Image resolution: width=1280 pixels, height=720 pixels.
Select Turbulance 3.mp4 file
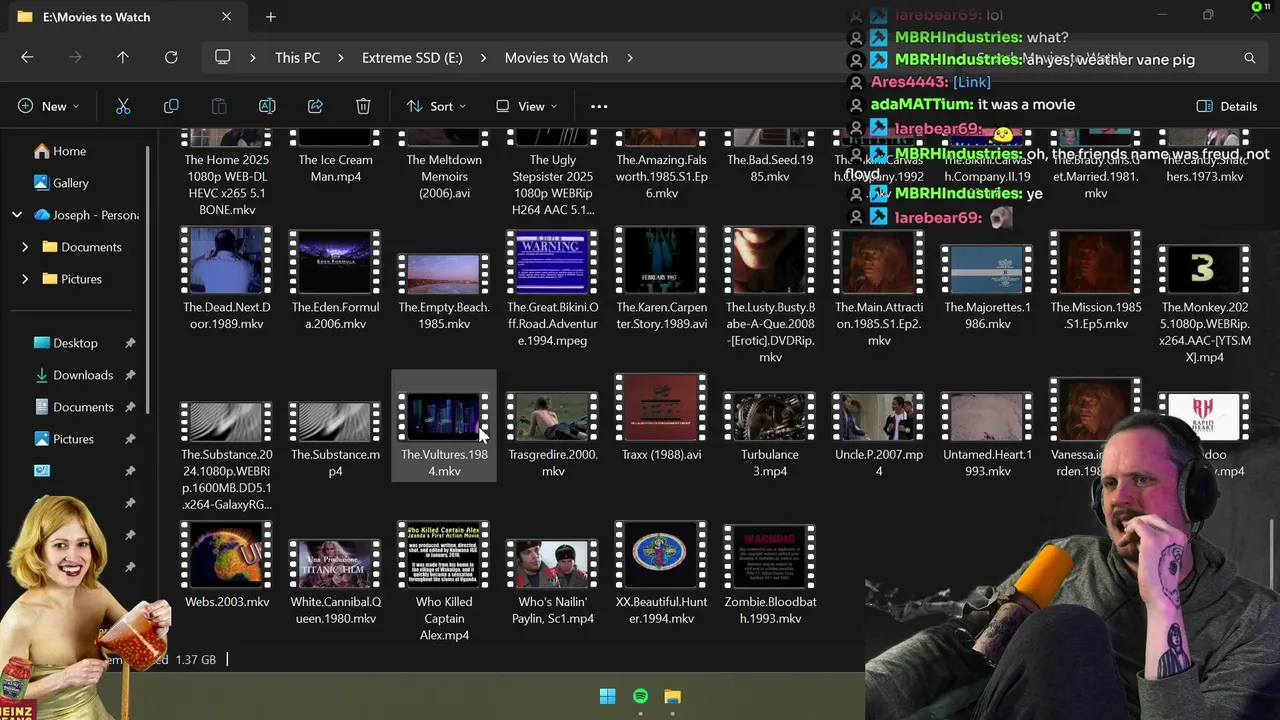click(x=770, y=435)
